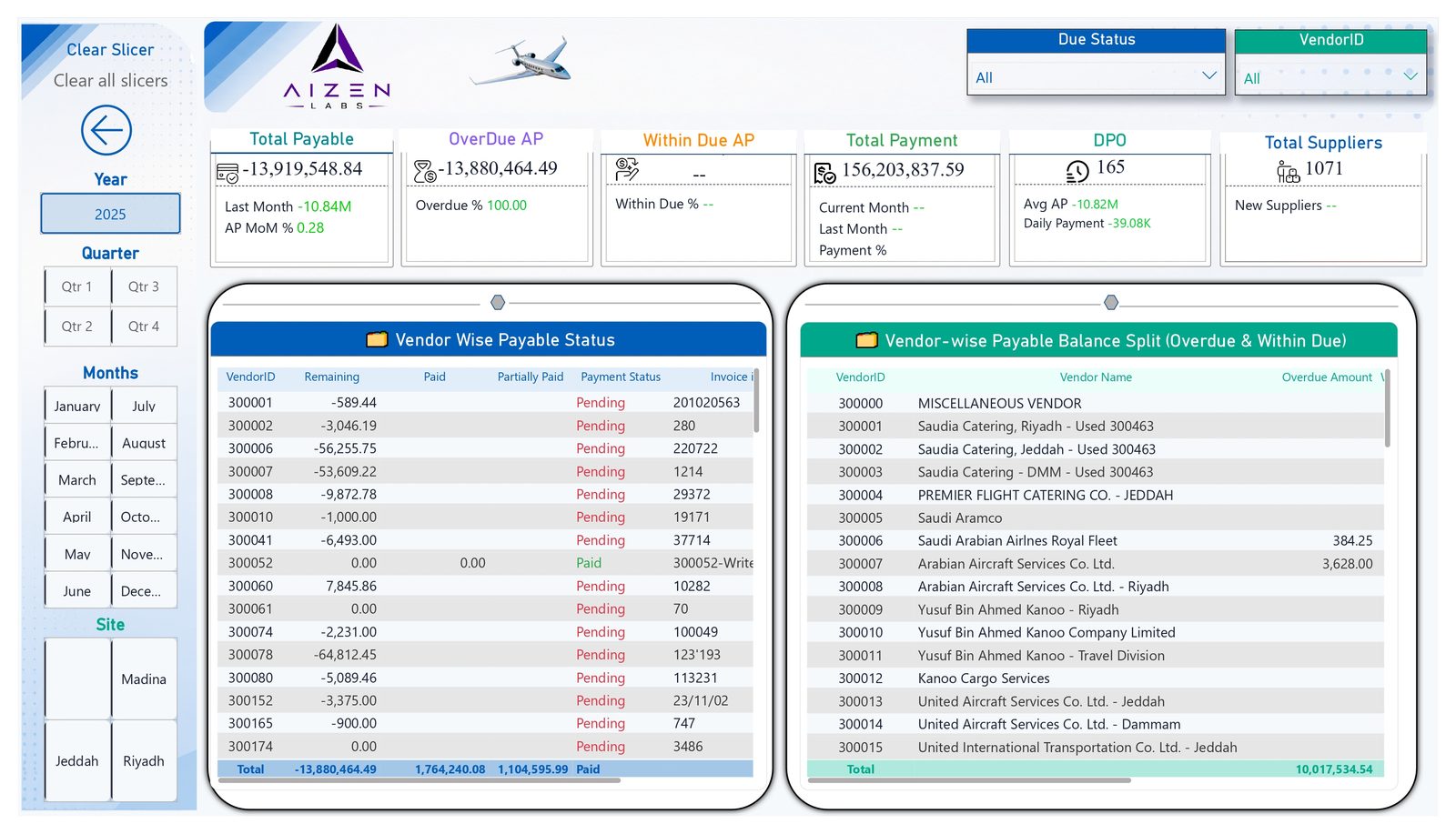Select the Jeddah site

[77, 760]
